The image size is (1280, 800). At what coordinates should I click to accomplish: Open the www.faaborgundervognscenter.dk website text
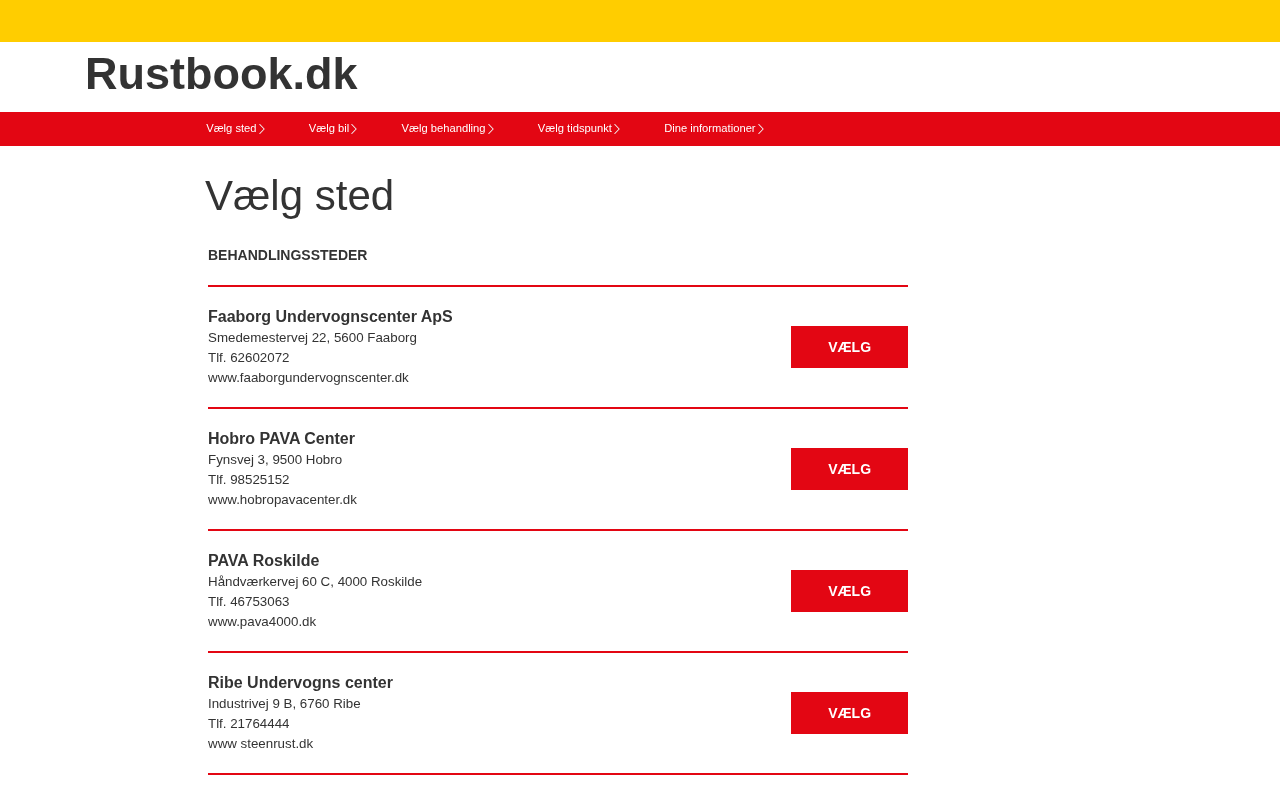pyautogui.click(x=308, y=378)
